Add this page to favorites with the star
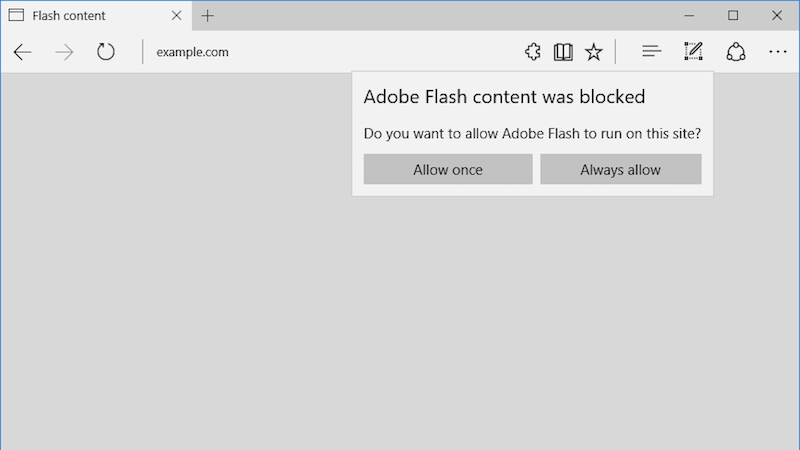This screenshot has height=450, width=800. click(594, 52)
